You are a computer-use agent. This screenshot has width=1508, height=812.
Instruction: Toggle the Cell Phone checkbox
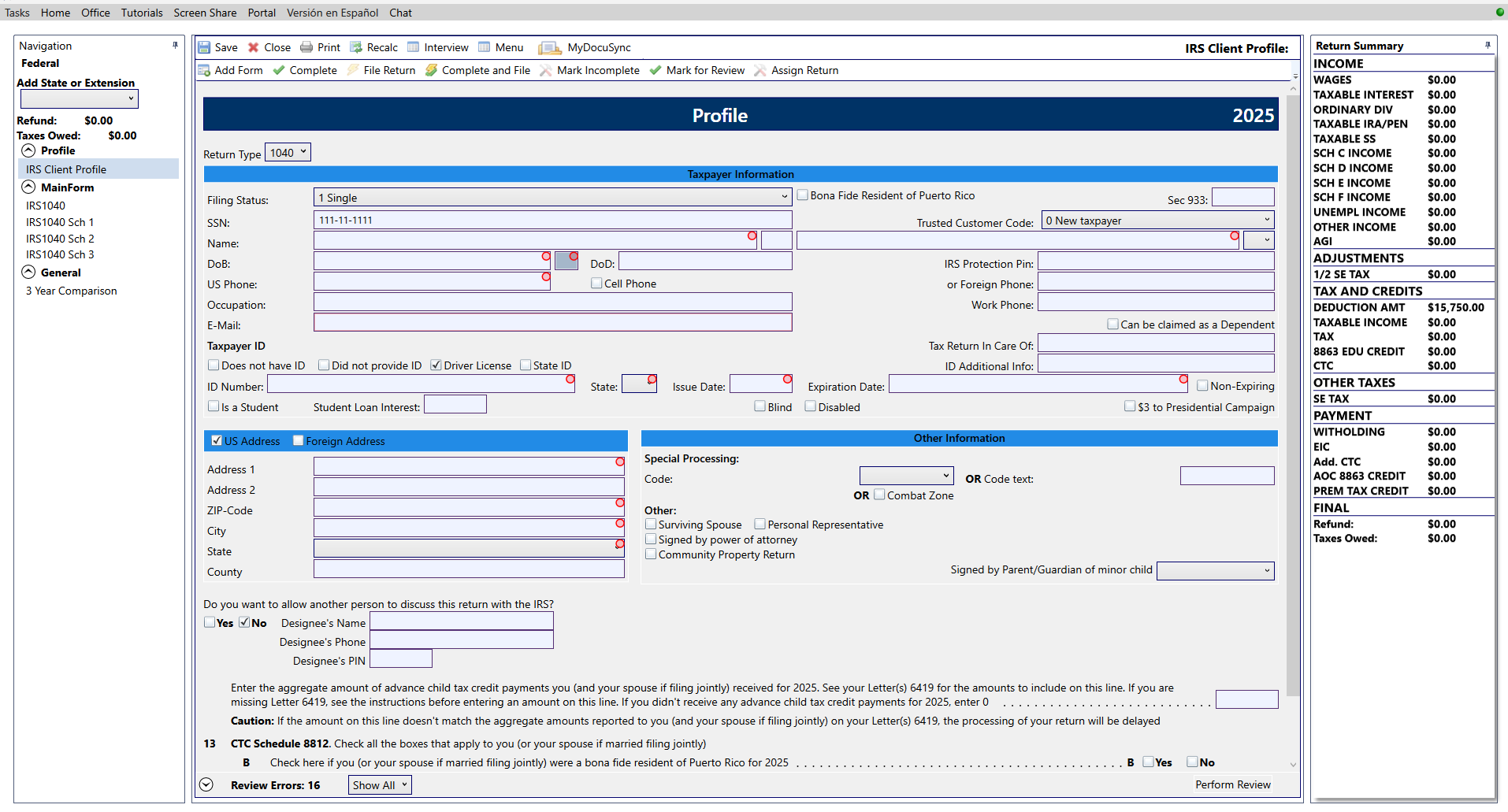596,284
